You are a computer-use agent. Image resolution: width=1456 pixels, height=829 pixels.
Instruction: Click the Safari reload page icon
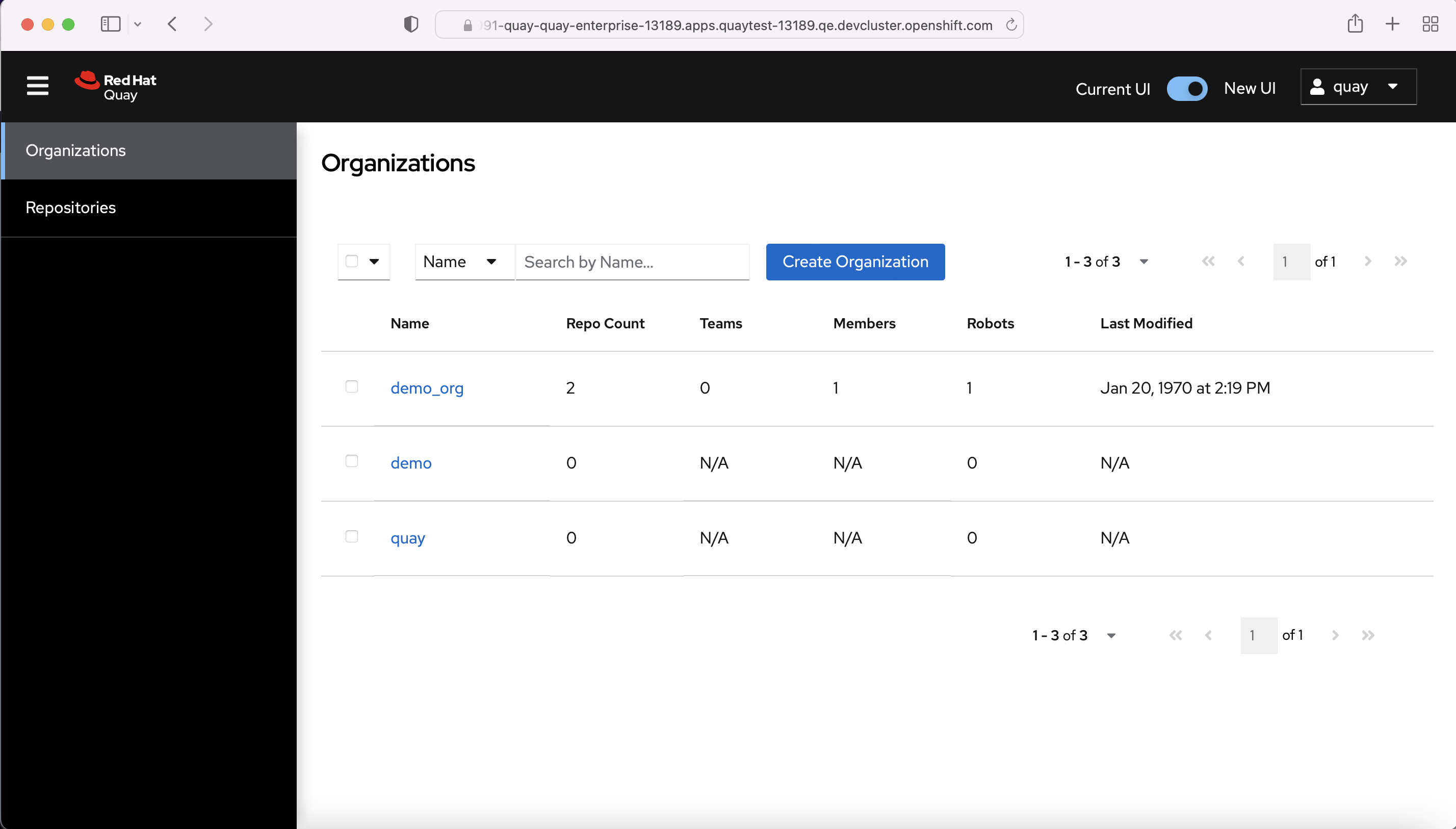[x=1011, y=25]
